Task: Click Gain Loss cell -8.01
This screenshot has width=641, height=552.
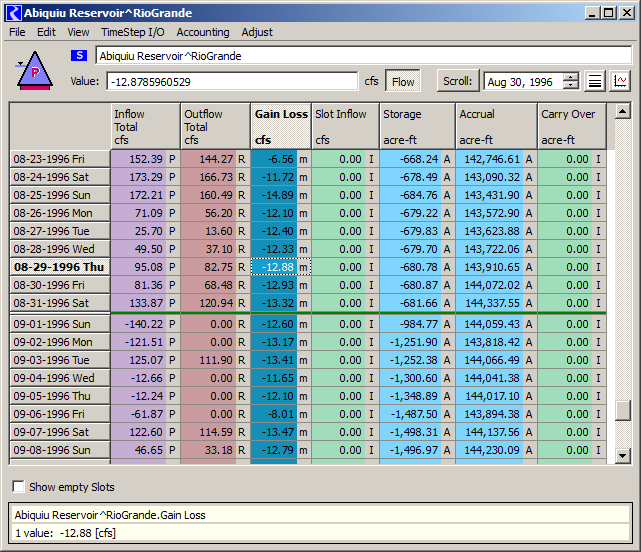Action: [x=281, y=414]
